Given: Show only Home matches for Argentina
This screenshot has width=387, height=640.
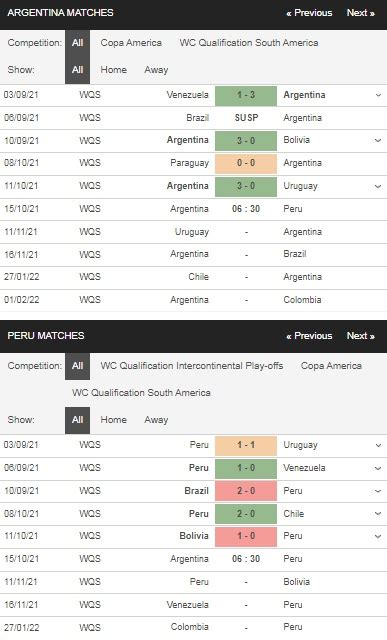Looking at the screenshot, I should tap(113, 70).
